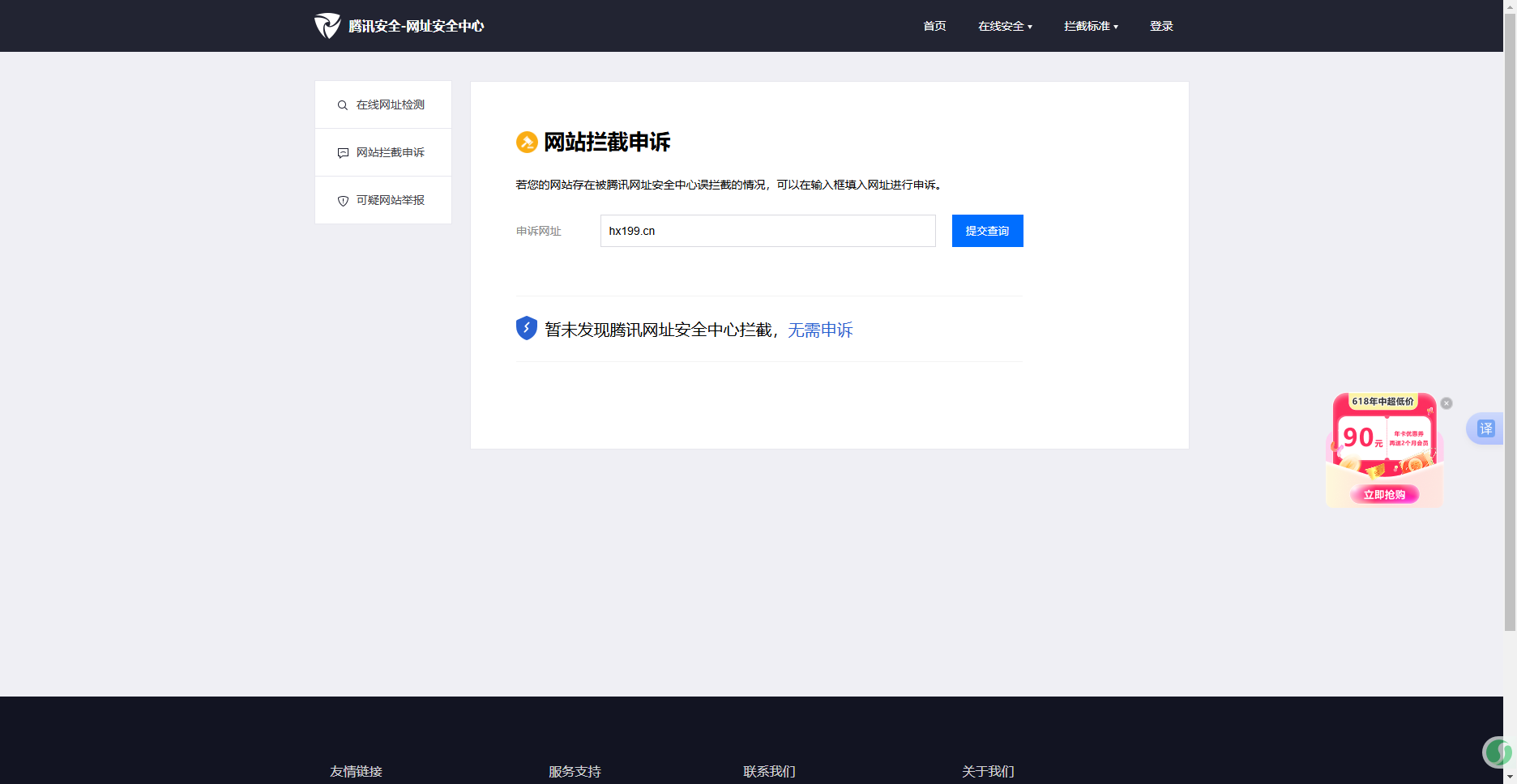Click the 网站拦截申诉 page heading
Screen dimensions: 1517x784
point(607,143)
